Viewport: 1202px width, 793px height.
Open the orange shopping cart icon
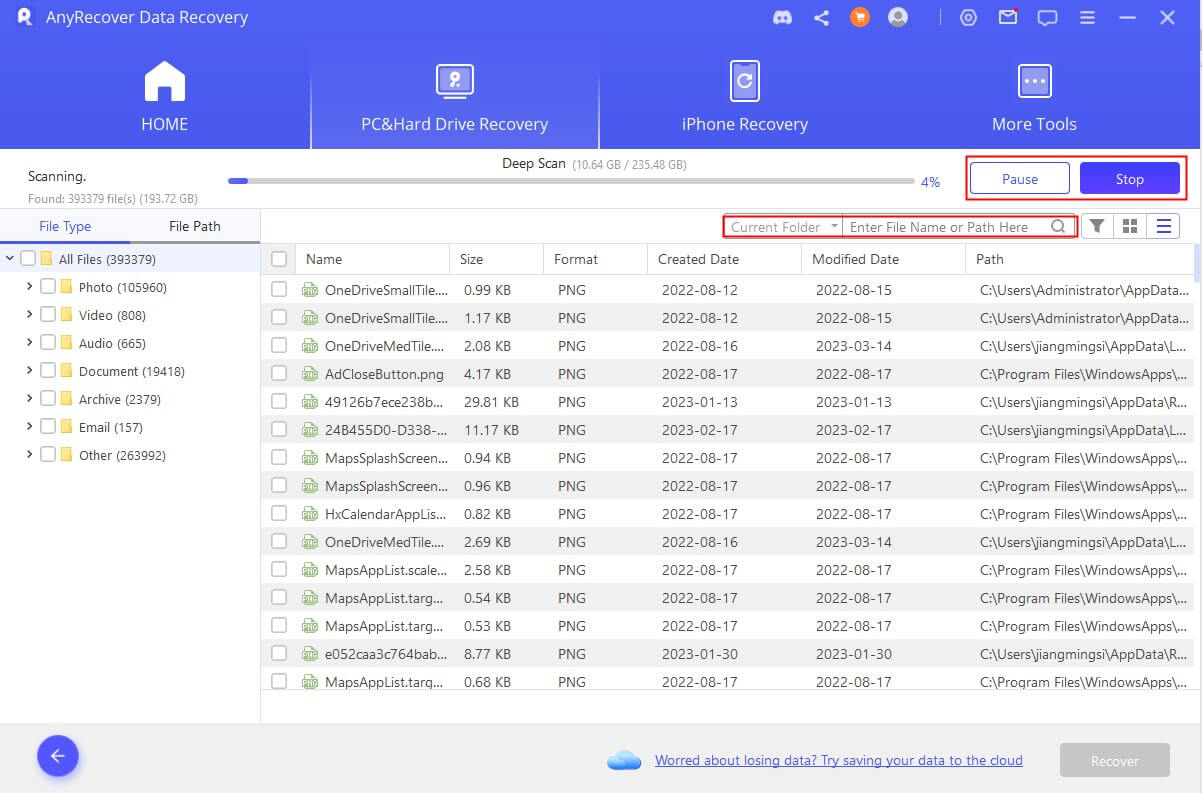(859, 18)
